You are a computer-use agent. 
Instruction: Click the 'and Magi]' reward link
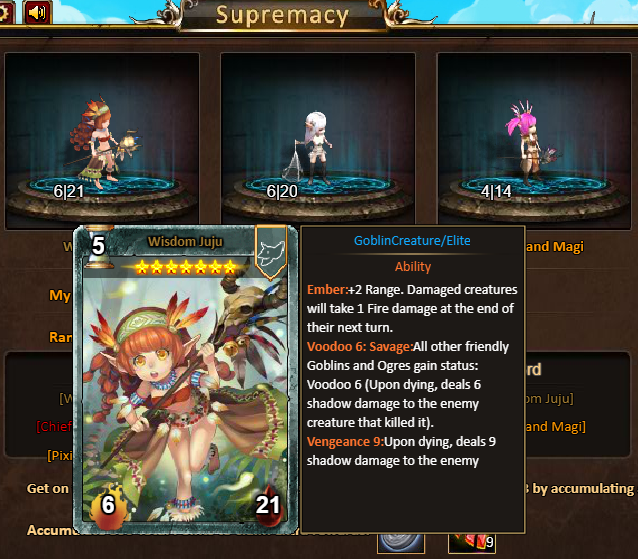coord(556,426)
